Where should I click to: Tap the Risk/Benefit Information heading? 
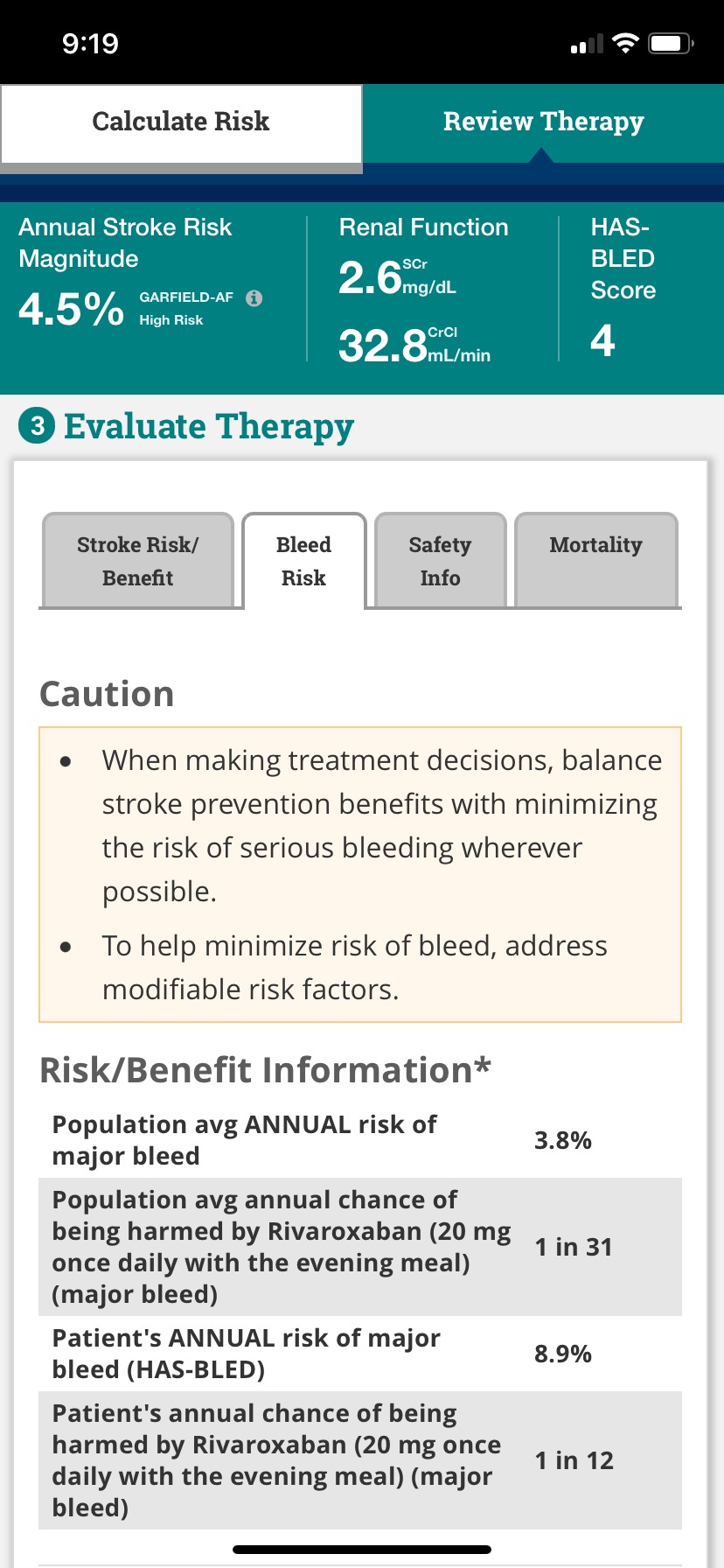point(265,1070)
